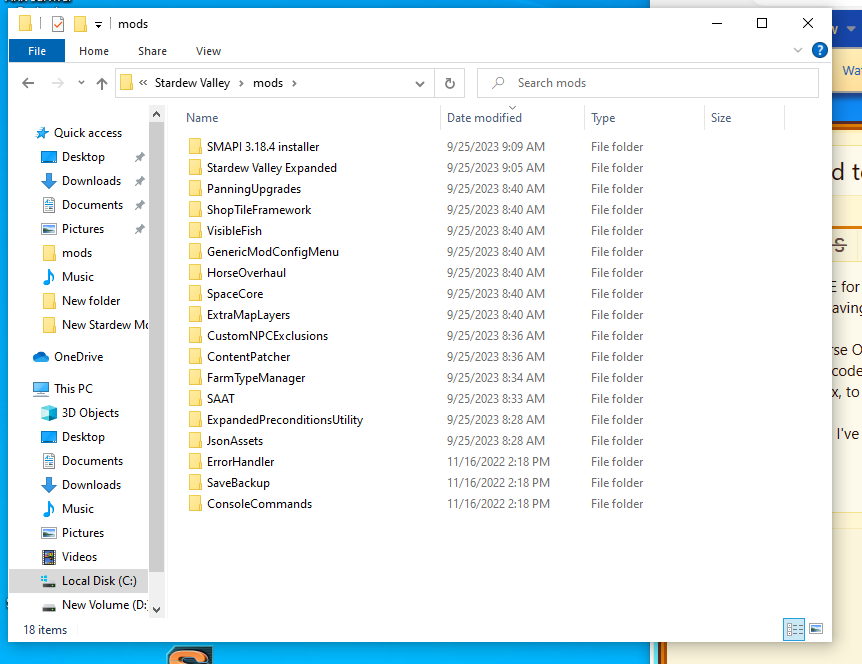Open the mods shortcut in navigation pane

pyautogui.click(x=77, y=253)
